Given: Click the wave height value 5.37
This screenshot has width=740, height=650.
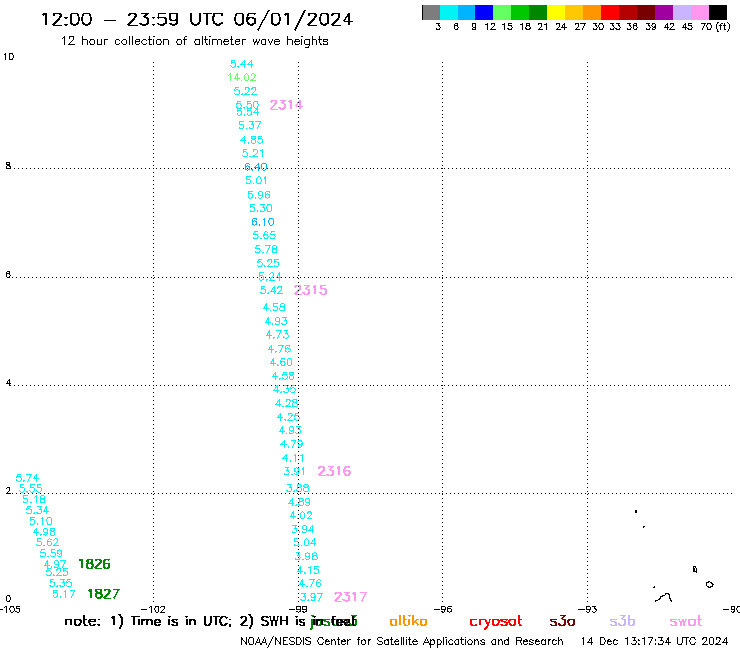Looking at the screenshot, I should 250,126.
